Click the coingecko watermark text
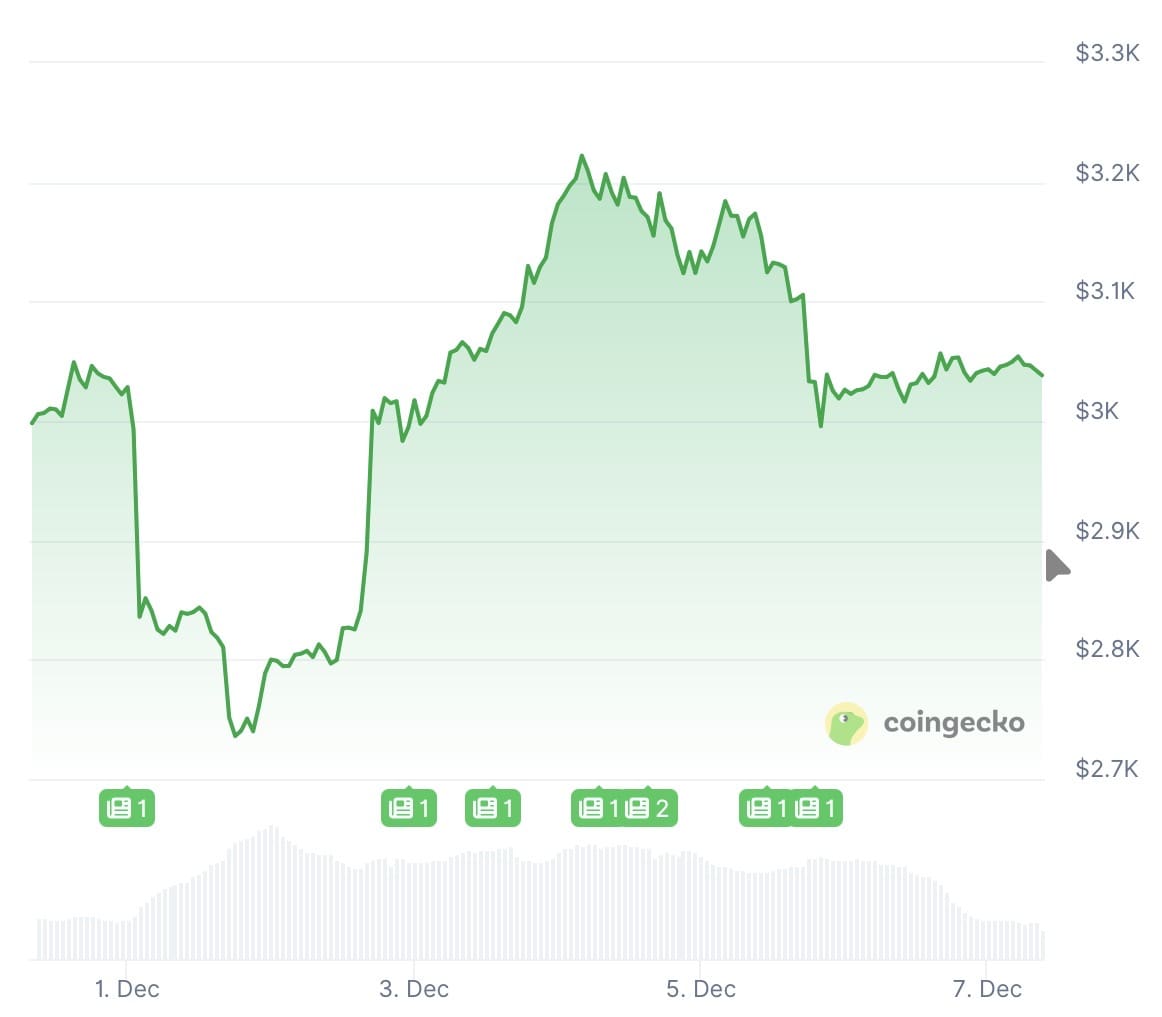This screenshot has height=1017, width=1162. [953, 723]
